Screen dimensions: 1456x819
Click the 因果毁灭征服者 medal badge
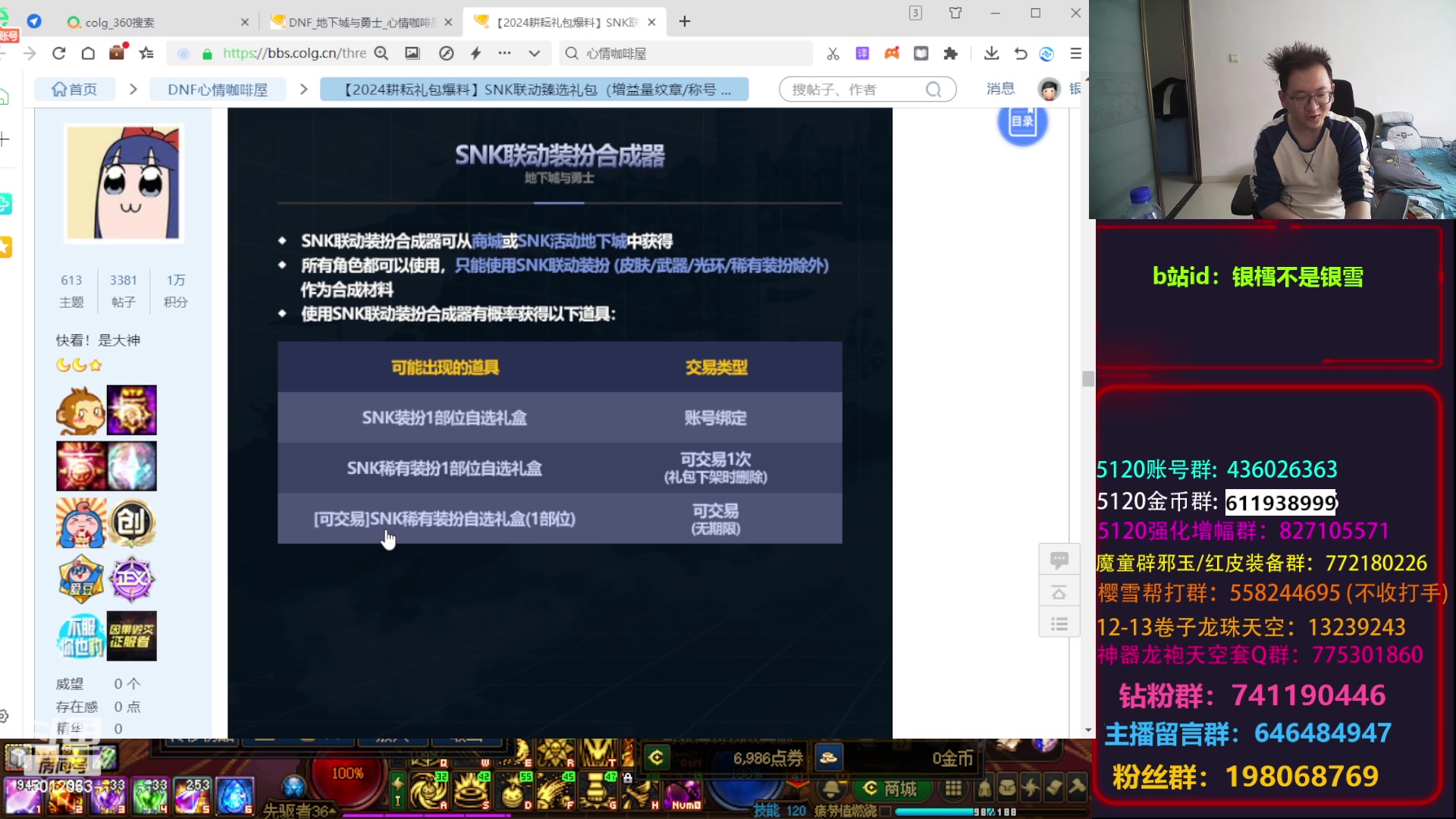tap(132, 635)
